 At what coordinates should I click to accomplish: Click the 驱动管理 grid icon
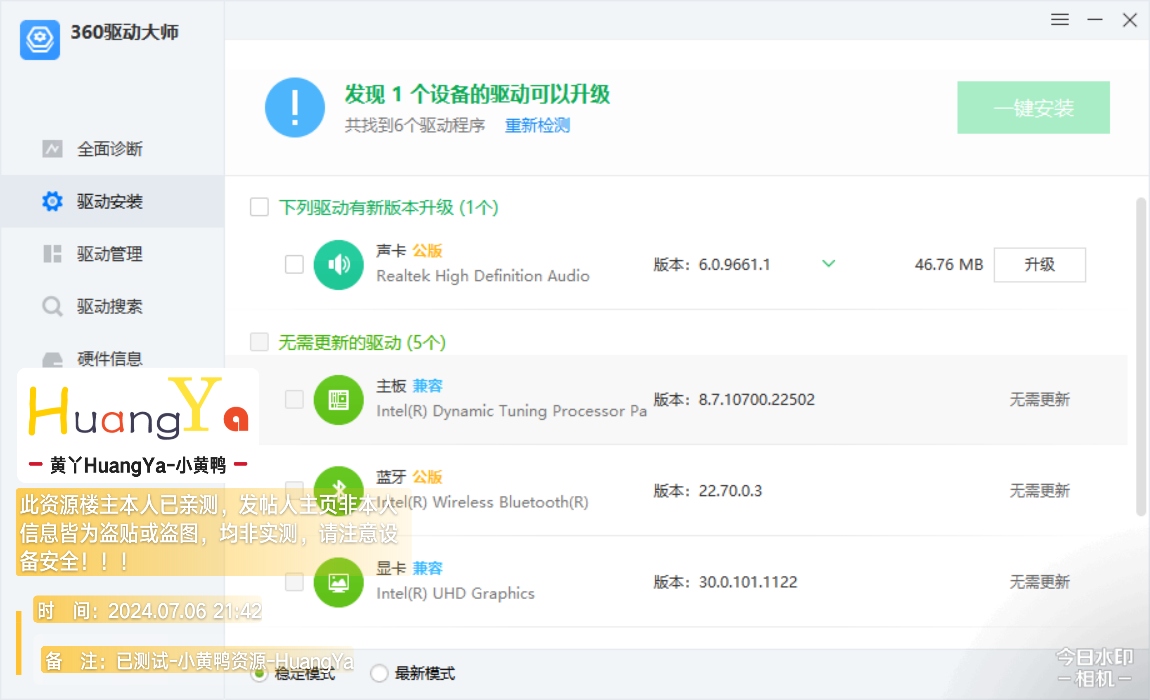tap(52, 254)
